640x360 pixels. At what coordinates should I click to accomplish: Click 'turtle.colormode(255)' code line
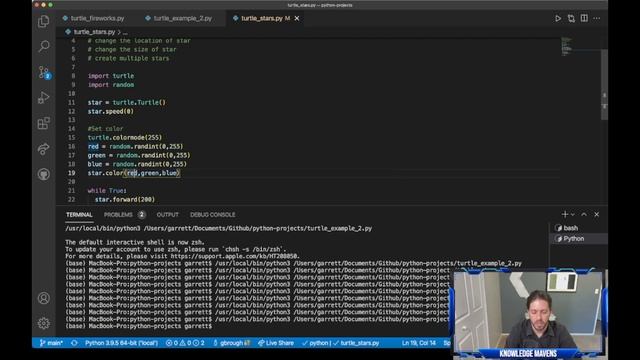point(124,138)
